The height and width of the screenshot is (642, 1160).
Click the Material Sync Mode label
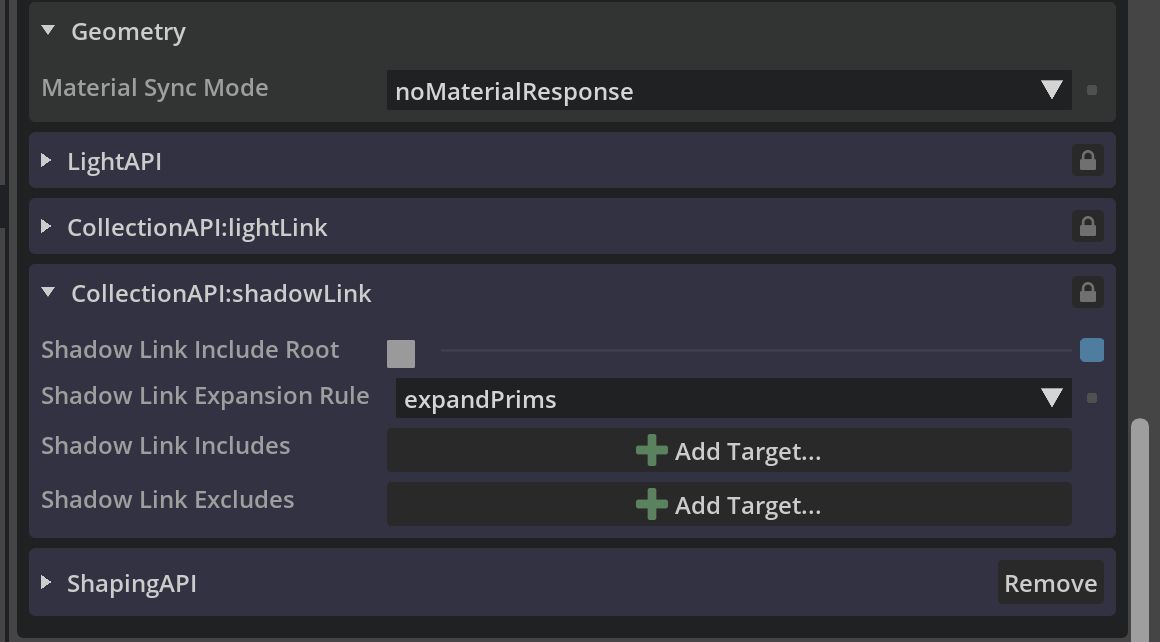point(155,88)
